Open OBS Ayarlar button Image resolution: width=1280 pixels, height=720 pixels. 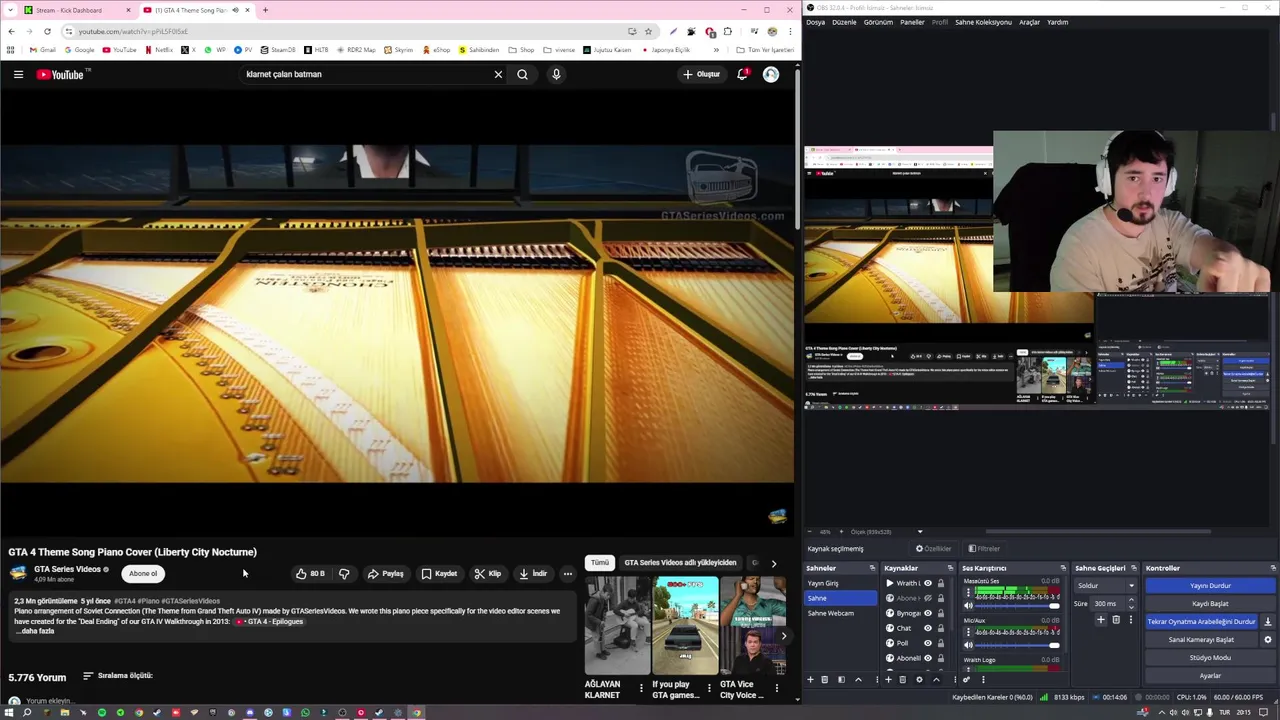(x=1210, y=676)
